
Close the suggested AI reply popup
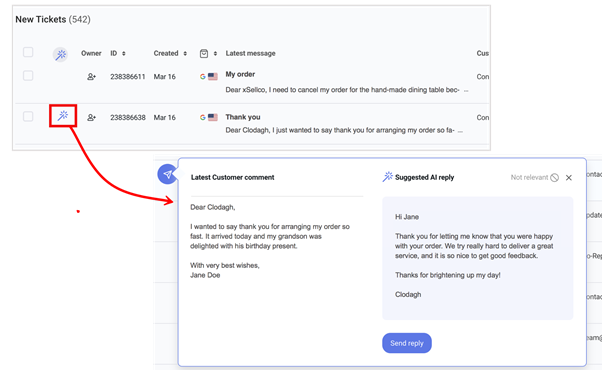pos(569,177)
